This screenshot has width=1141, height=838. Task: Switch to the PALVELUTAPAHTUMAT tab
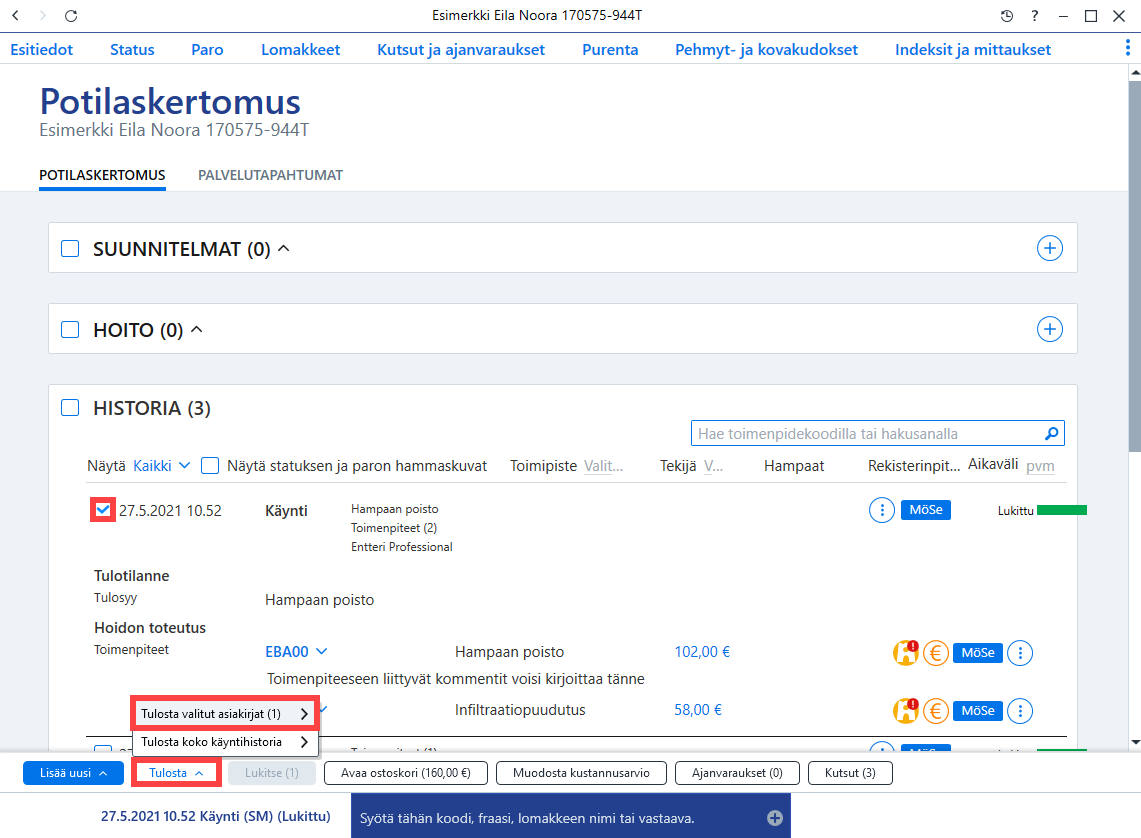click(270, 175)
